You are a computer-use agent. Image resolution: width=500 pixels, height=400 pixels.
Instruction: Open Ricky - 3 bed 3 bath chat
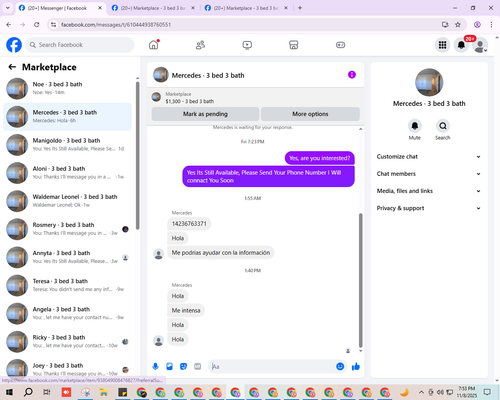click(67, 341)
